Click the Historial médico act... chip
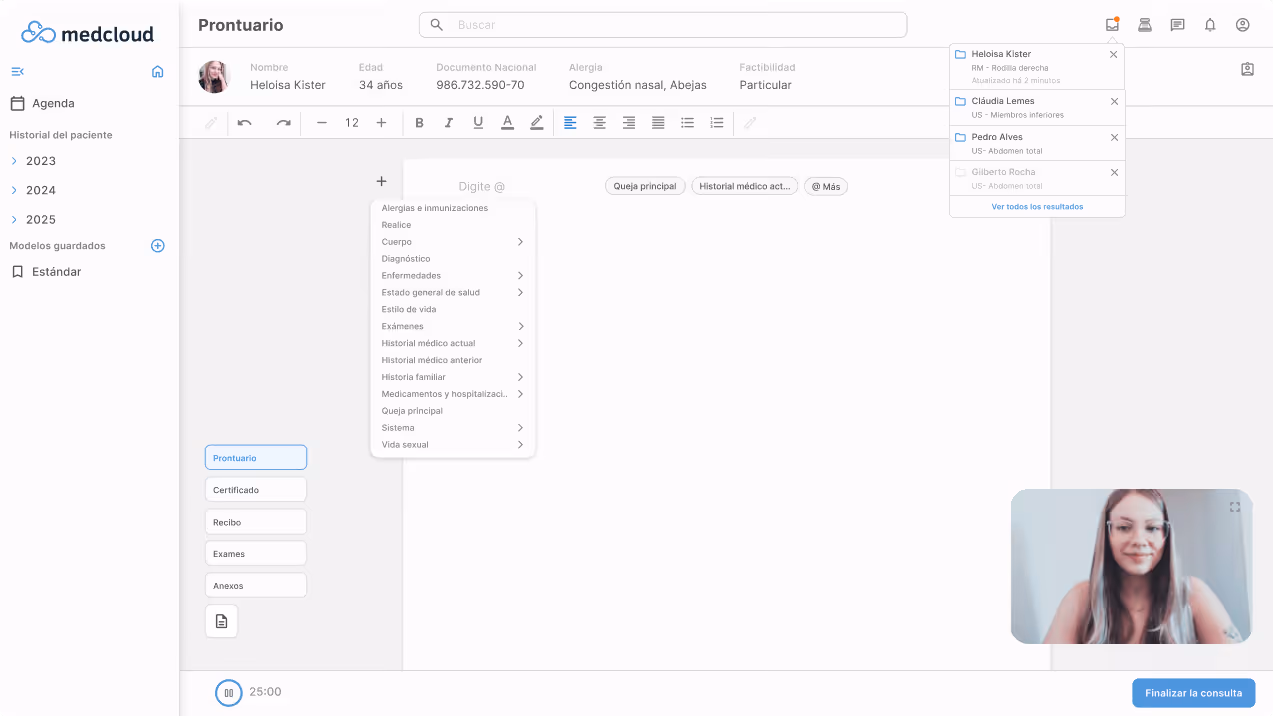Viewport: 1273px width, 716px height. [x=745, y=186]
